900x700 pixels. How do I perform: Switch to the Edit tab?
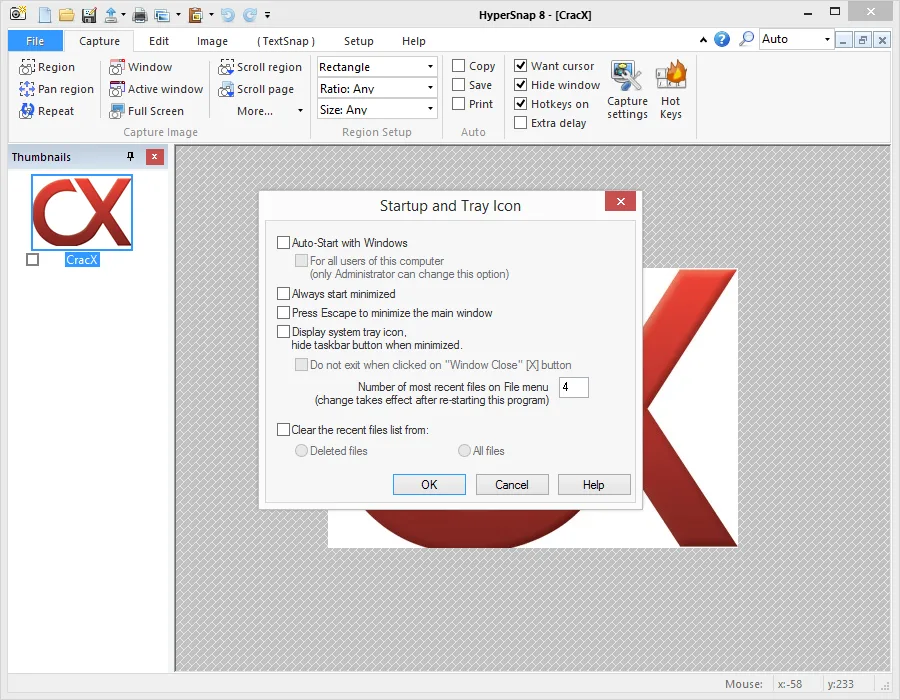(x=159, y=41)
